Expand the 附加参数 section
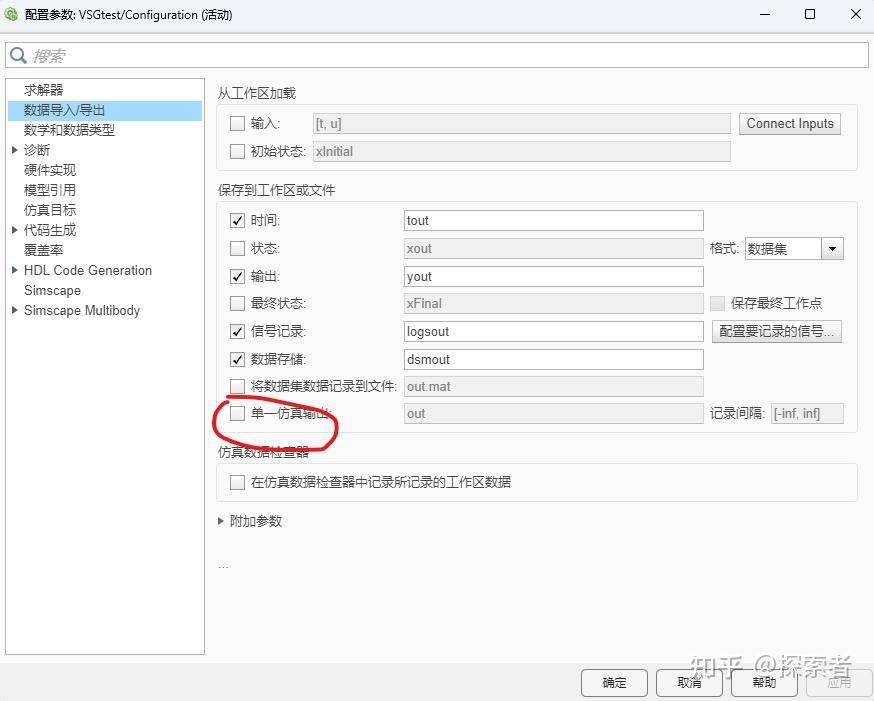 [x=220, y=520]
